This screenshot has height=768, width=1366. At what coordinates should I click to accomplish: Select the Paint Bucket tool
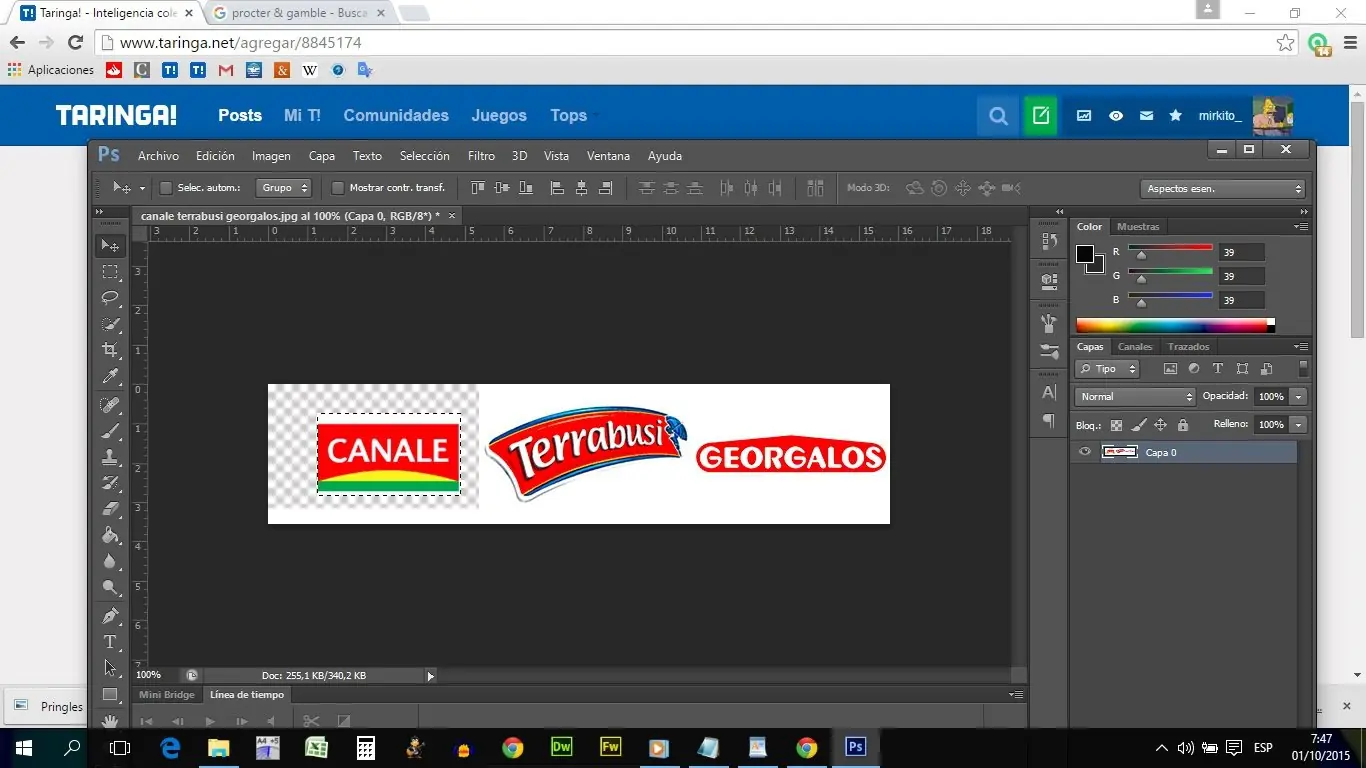(110, 535)
